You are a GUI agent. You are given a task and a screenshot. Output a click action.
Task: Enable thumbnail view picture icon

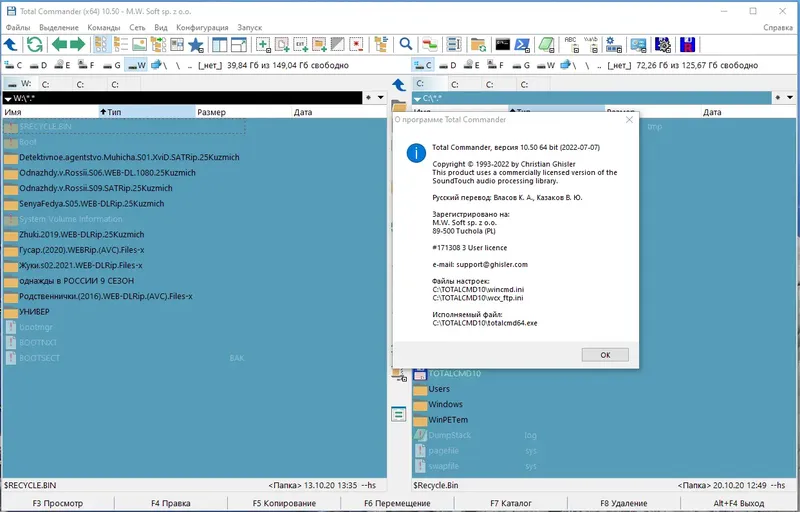coord(139,45)
